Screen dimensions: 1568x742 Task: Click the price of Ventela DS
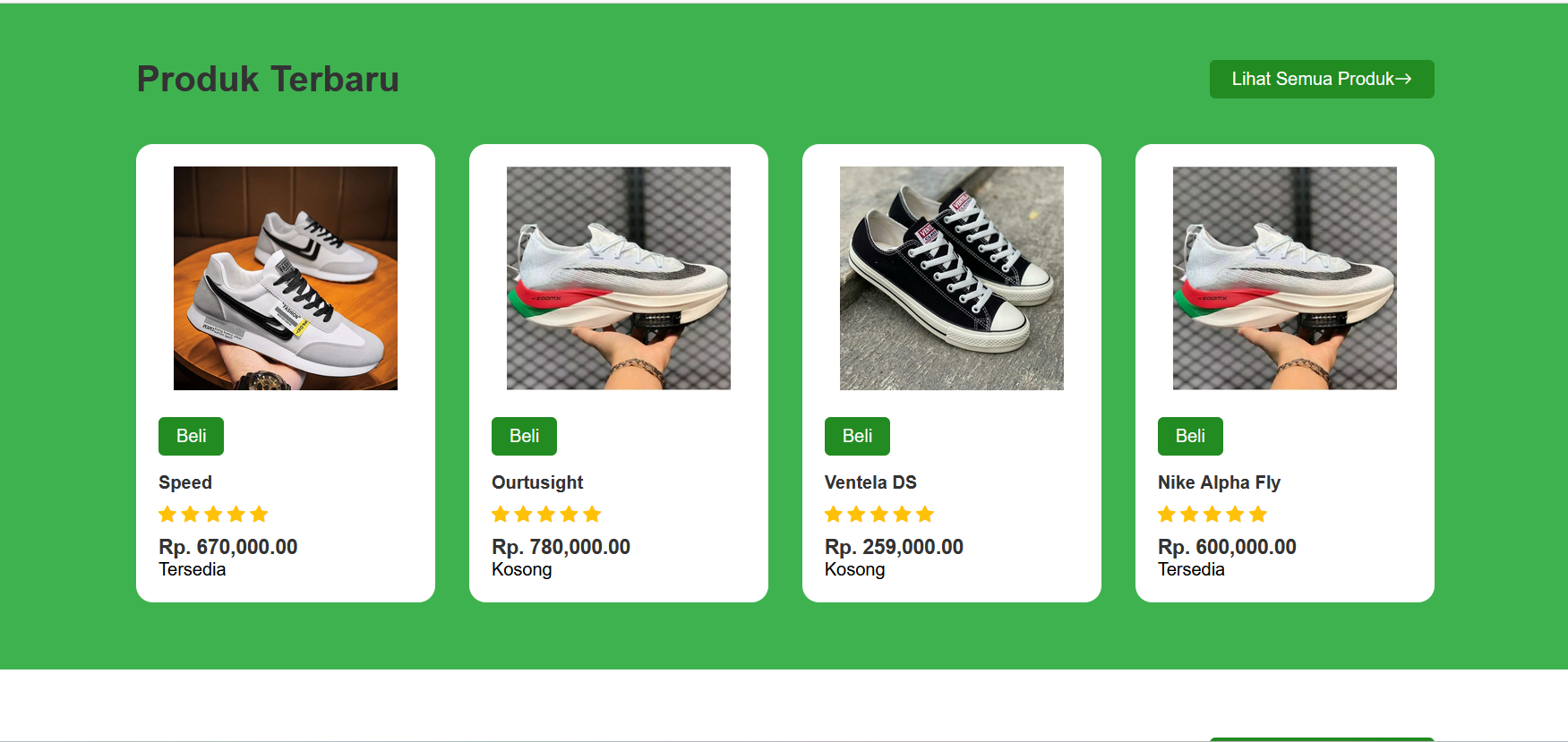(x=894, y=546)
